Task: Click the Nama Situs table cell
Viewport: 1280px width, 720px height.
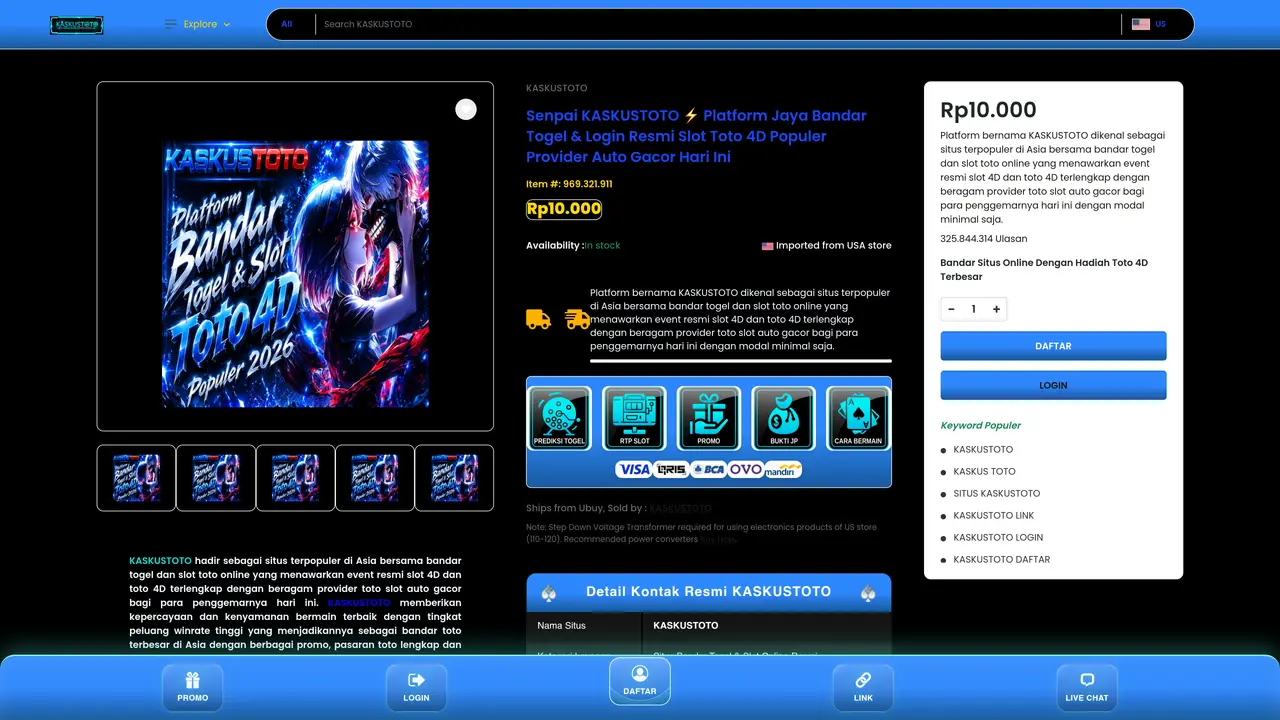Action: 584,626
